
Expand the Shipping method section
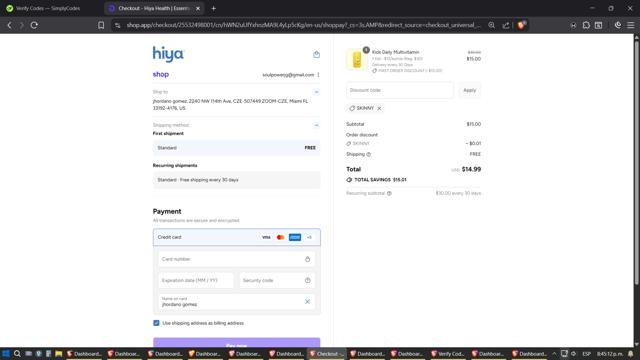click(316, 125)
